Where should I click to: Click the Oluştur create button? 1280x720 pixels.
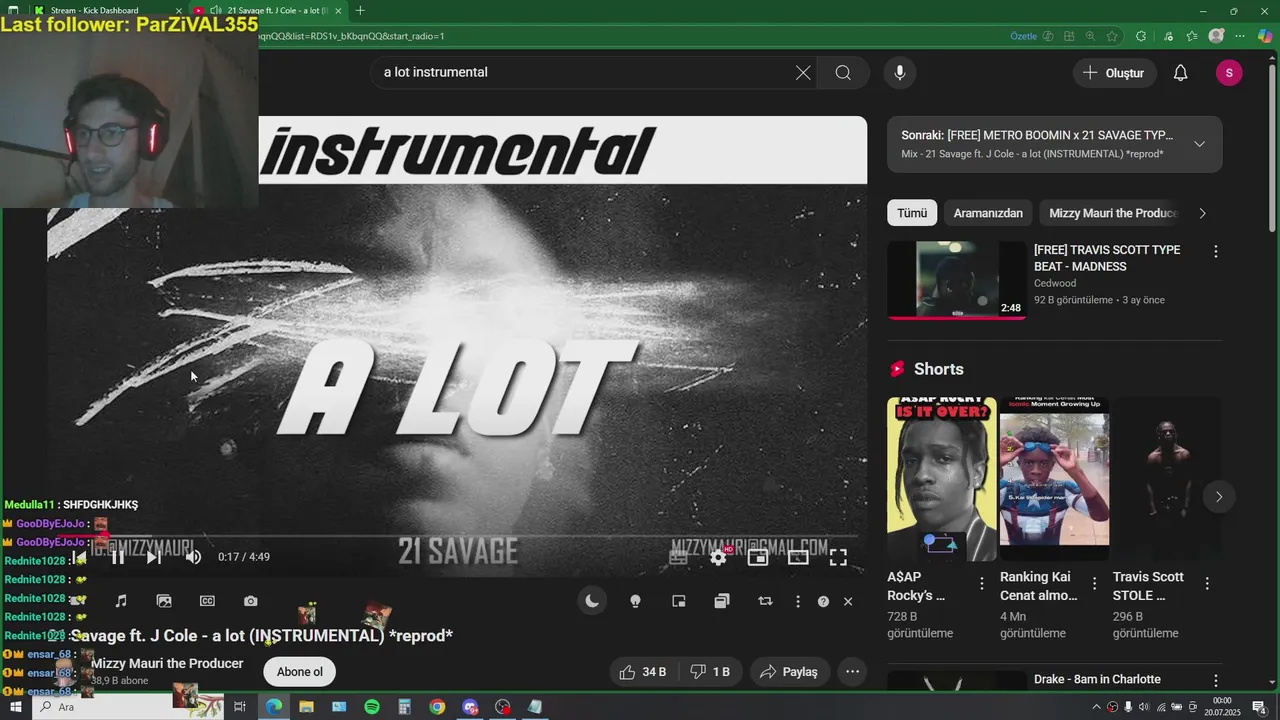[1115, 73]
